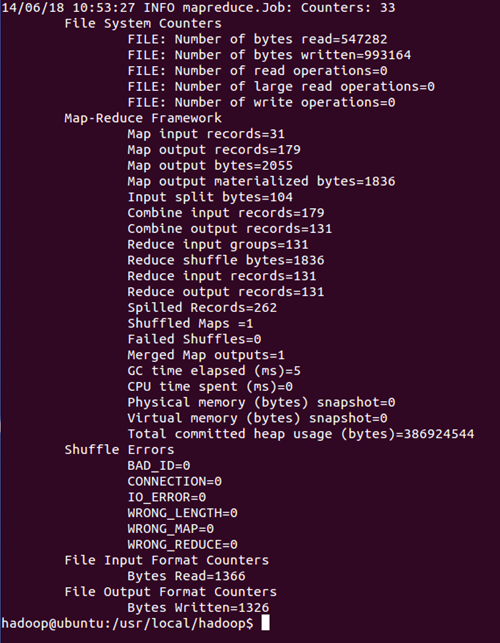Click the "Map-Reduce Framework" heading line
This screenshot has width=500, height=643.
pyautogui.click(x=143, y=118)
